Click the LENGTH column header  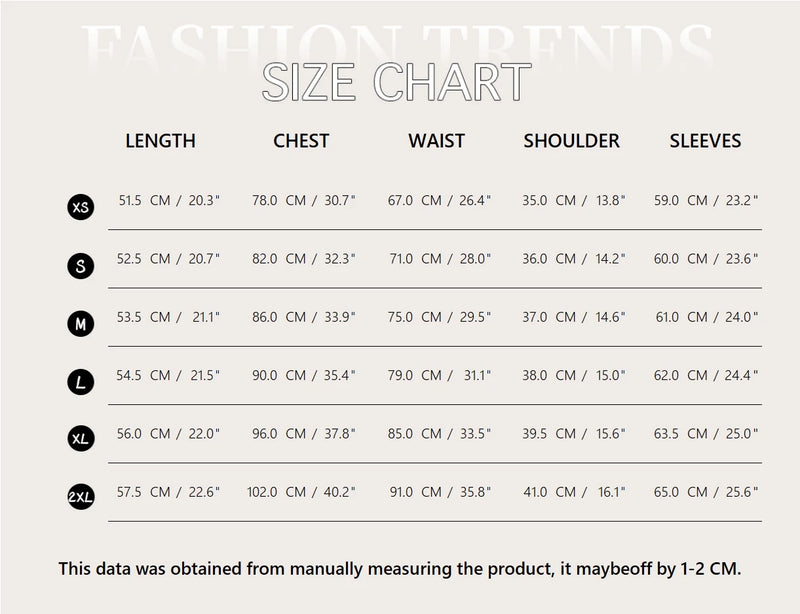coord(160,141)
